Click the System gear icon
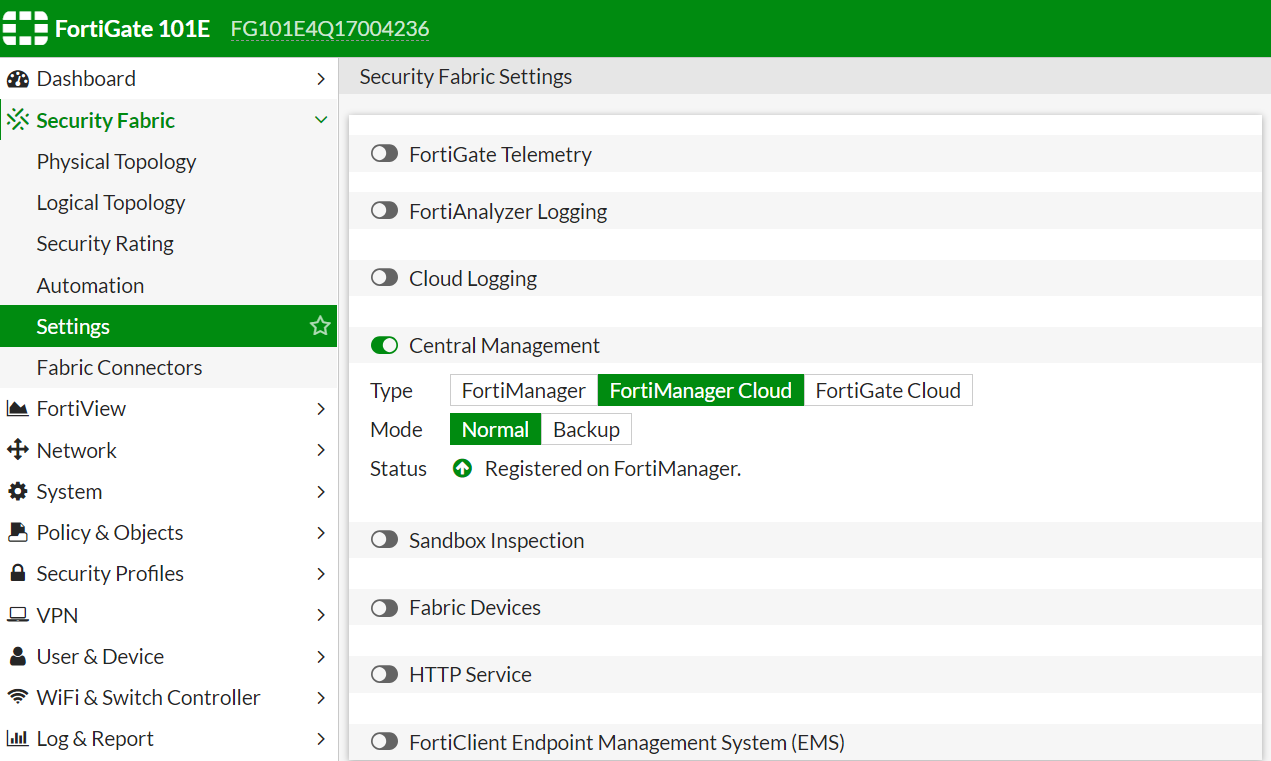This screenshot has width=1271, height=761. coord(17,491)
